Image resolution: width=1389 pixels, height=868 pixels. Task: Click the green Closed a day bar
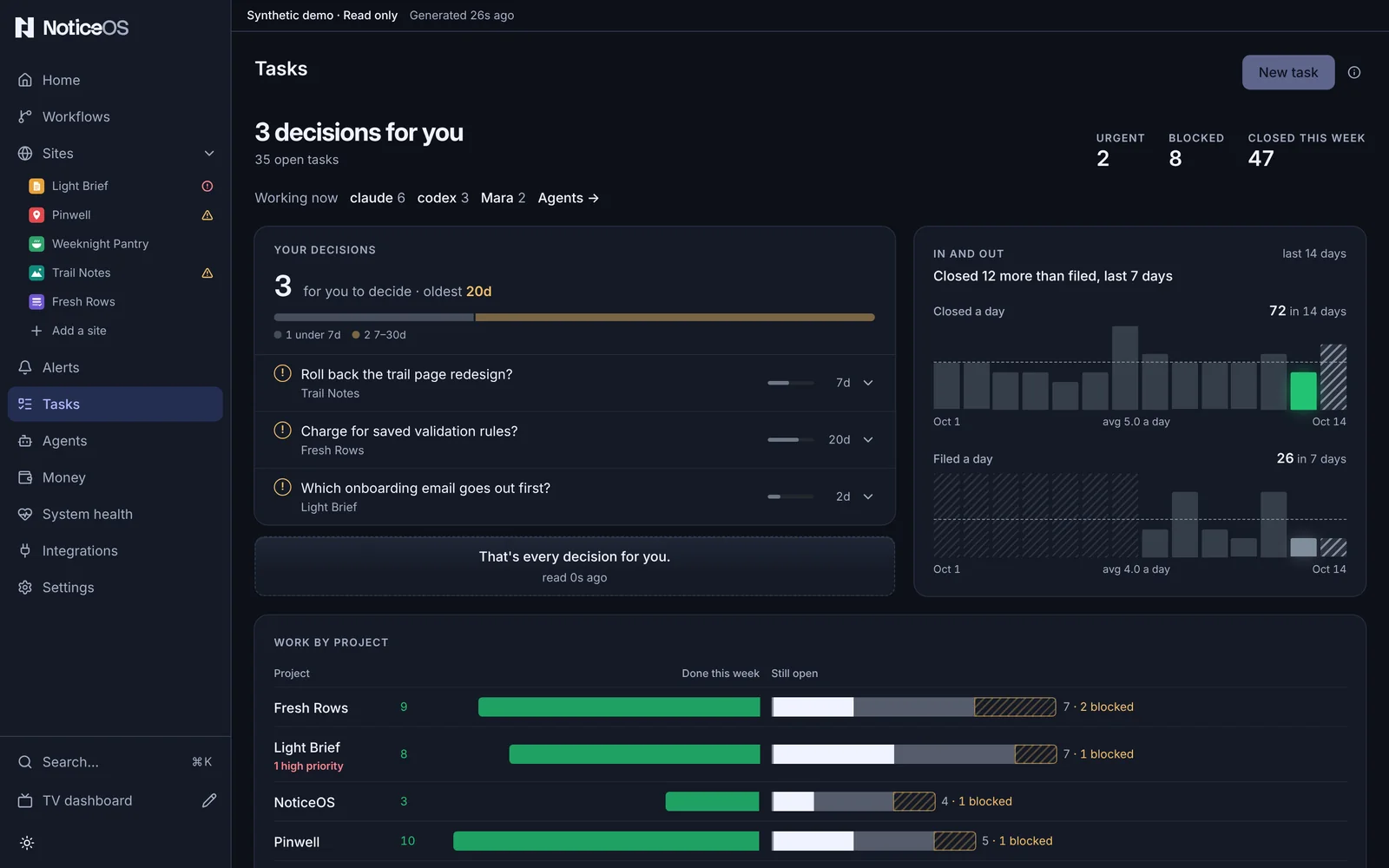click(1303, 391)
